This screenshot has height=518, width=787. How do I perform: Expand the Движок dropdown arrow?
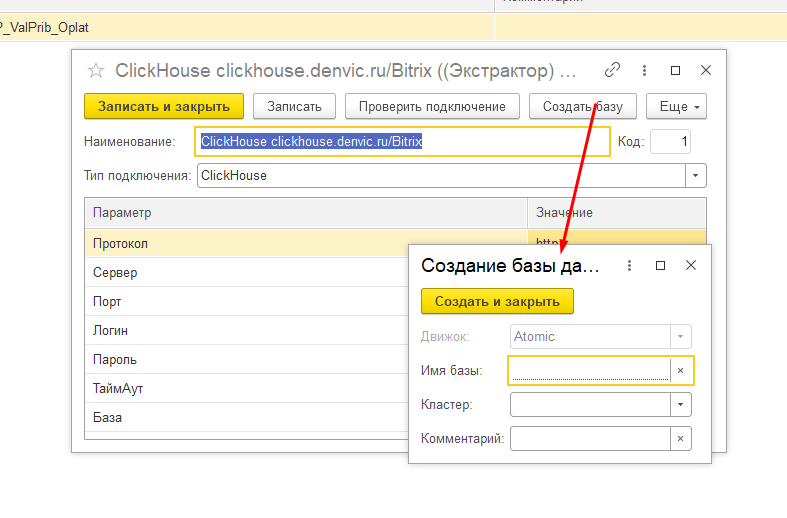(681, 336)
